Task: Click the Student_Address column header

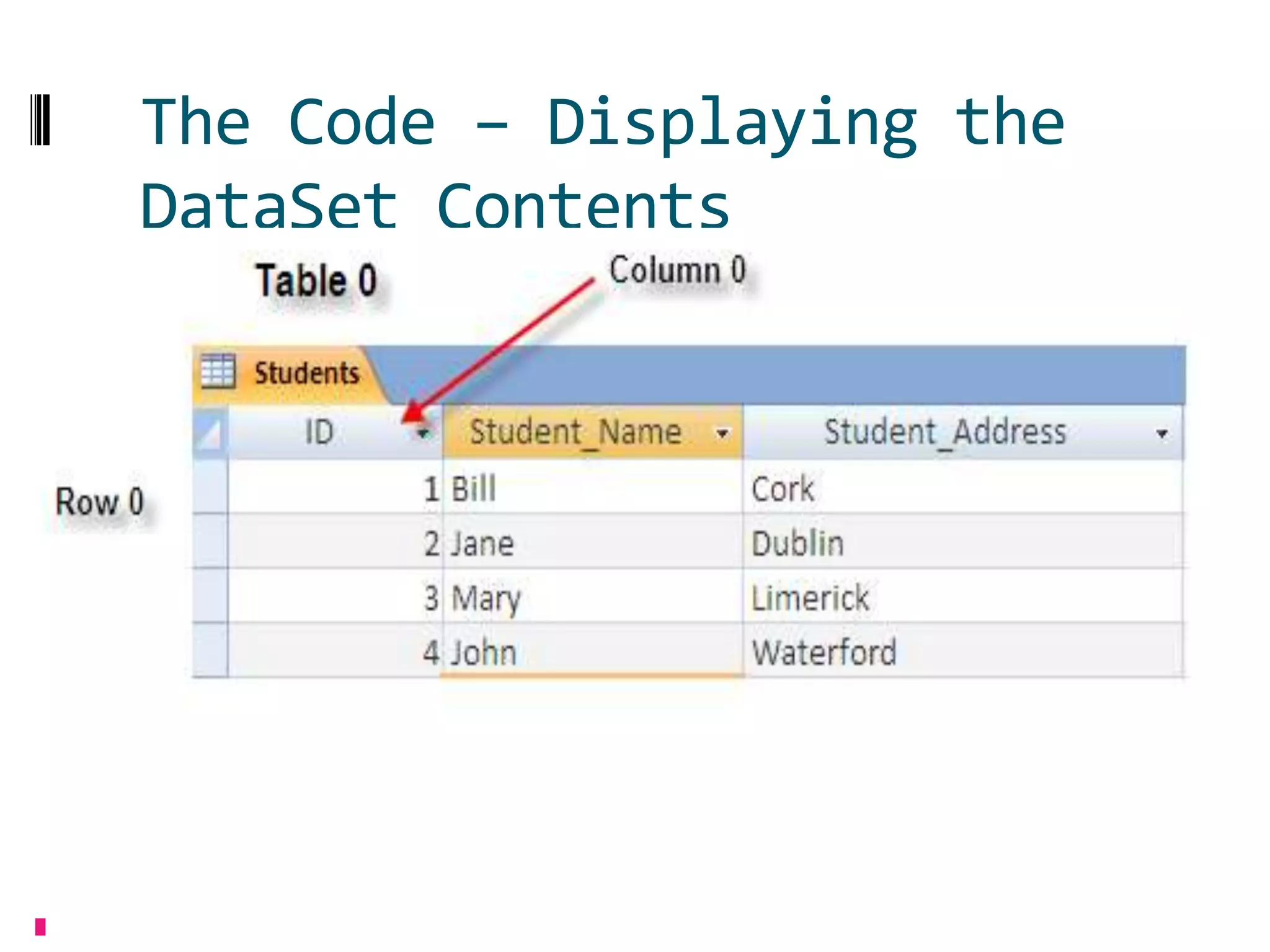Action: tap(944, 432)
